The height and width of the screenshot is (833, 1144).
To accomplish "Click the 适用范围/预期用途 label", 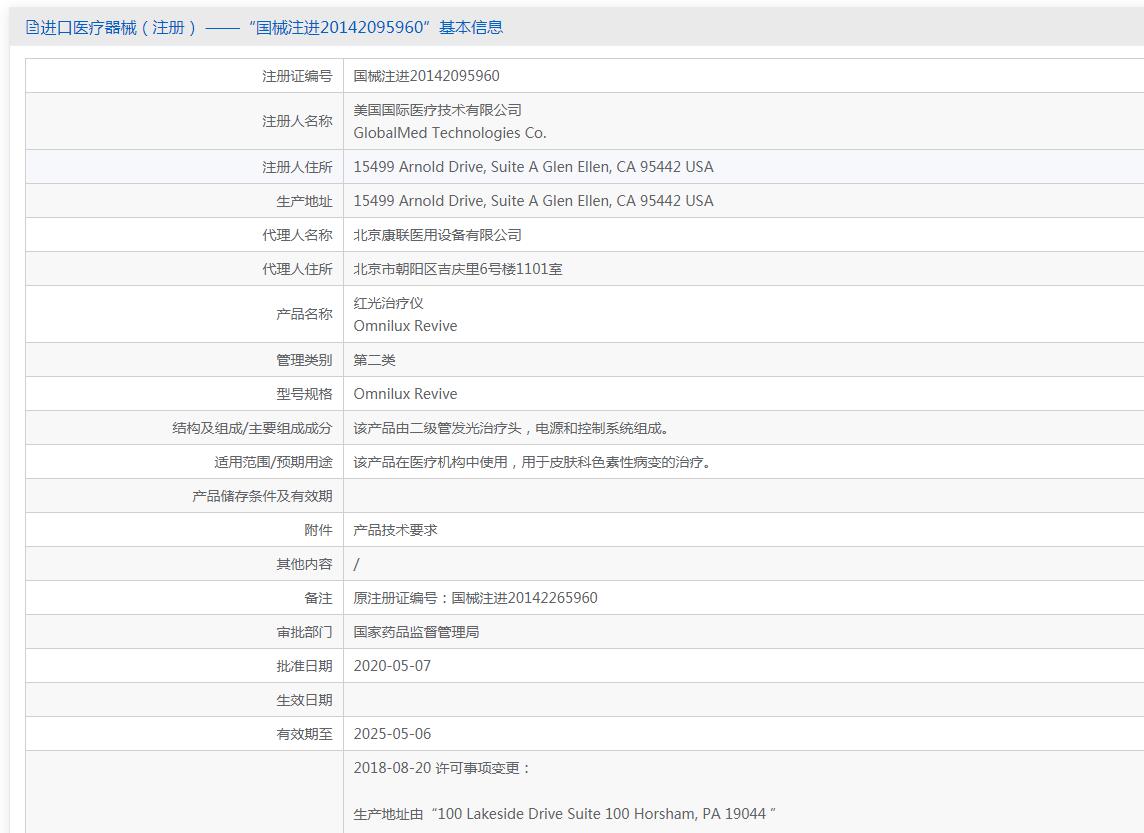I will pos(274,462).
